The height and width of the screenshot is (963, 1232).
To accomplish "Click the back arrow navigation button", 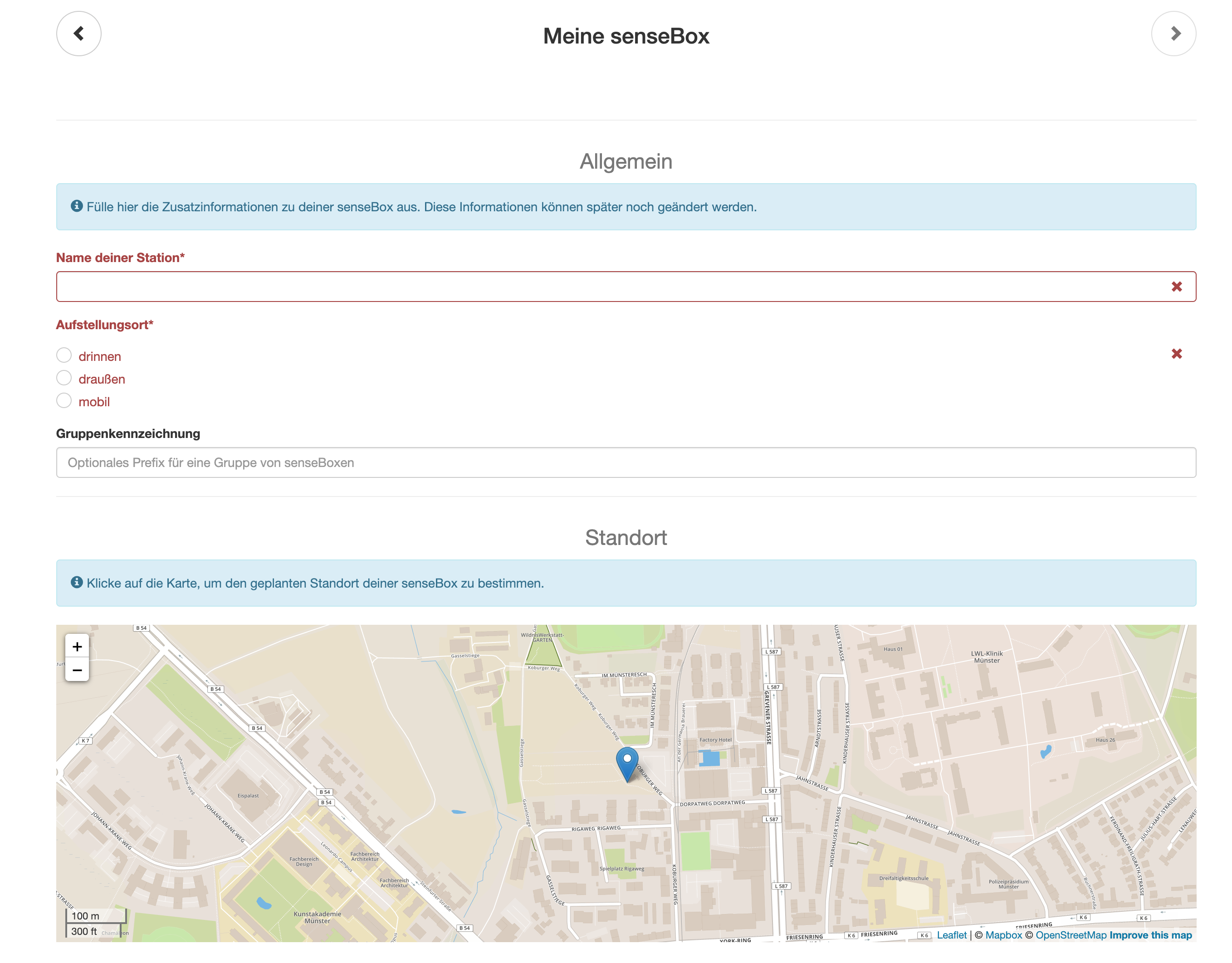I will 78,33.
